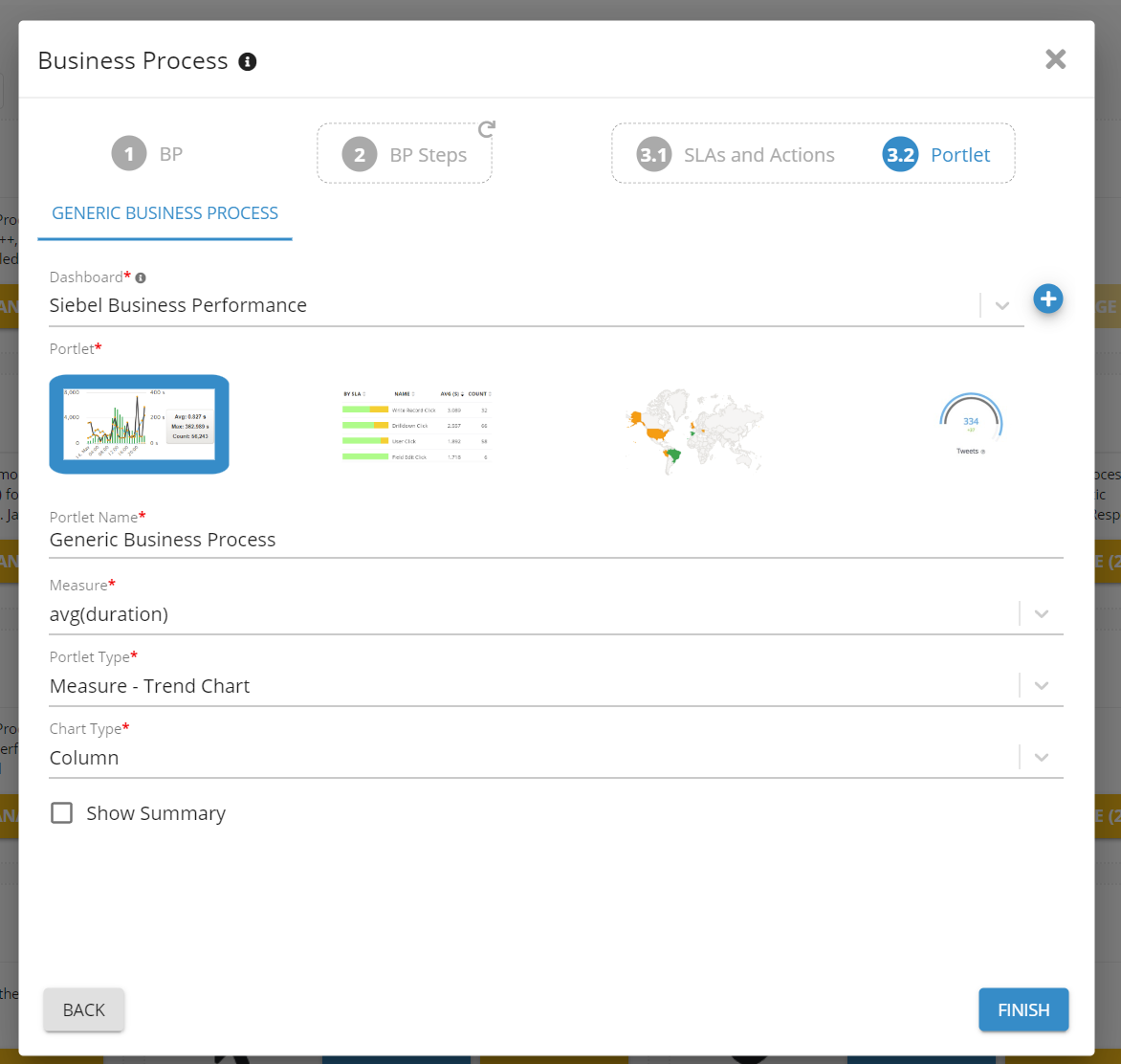Go to SLAs and Actions step
This screenshot has width=1121, height=1064.
pos(736,155)
